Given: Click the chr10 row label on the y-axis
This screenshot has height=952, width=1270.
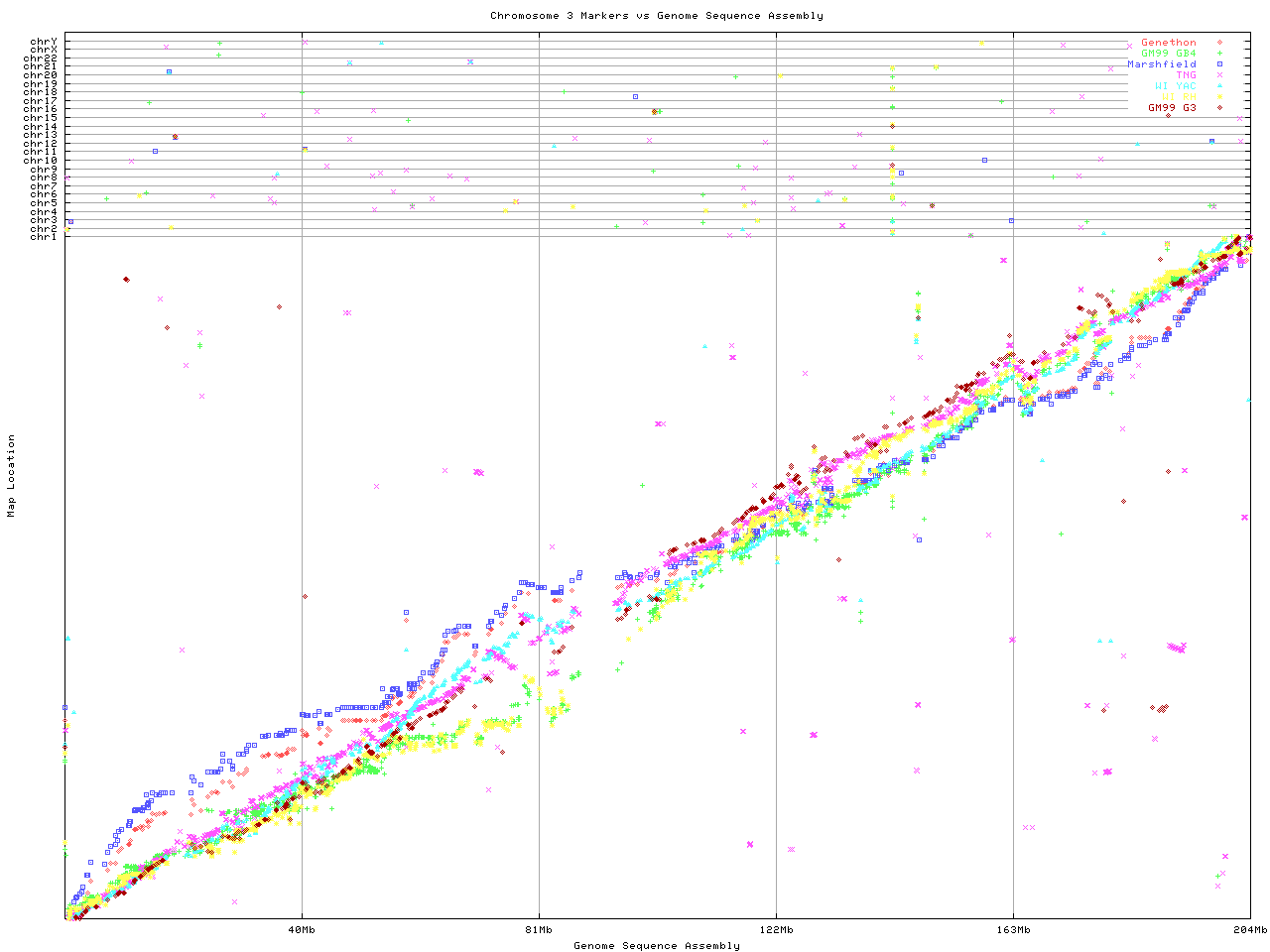Looking at the screenshot, I should click(x=41, y=161).
